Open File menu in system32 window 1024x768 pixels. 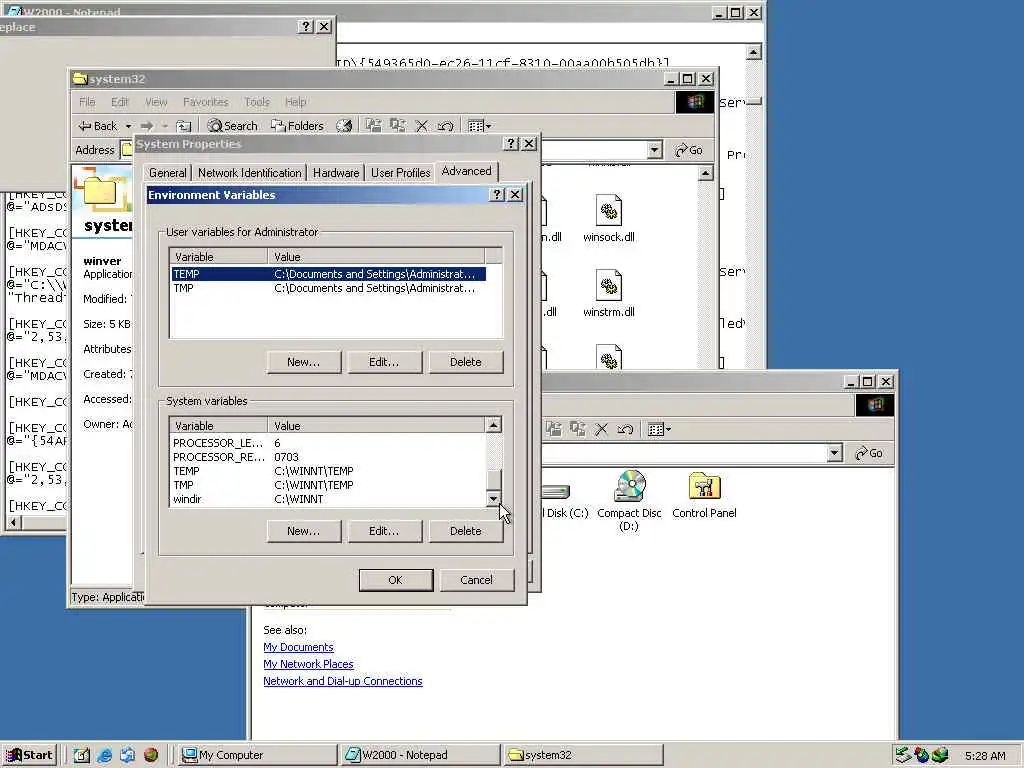87,102
